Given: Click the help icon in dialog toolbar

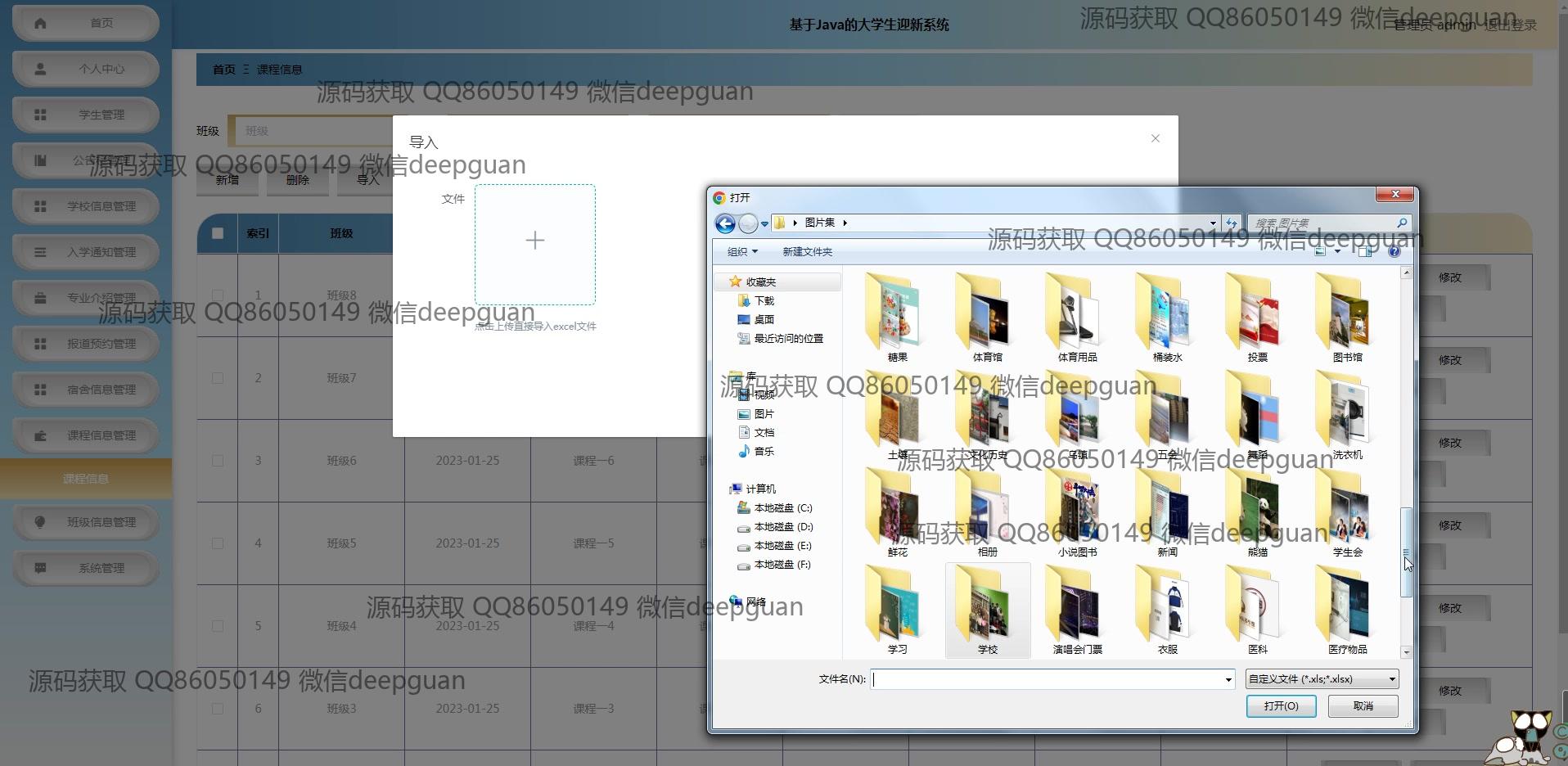Looking at the screenshot, I should 1394,252.
